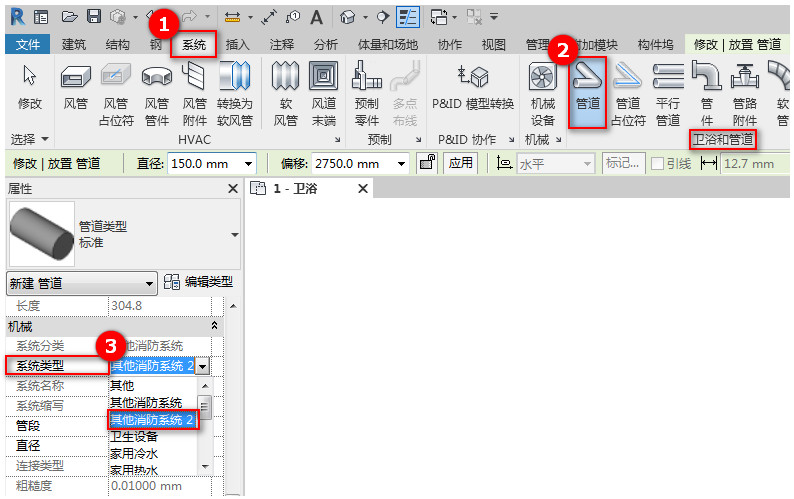
Task: Click the properties panel scroll-up arrow
Action: pyautogui.click(x=233, y=306)
